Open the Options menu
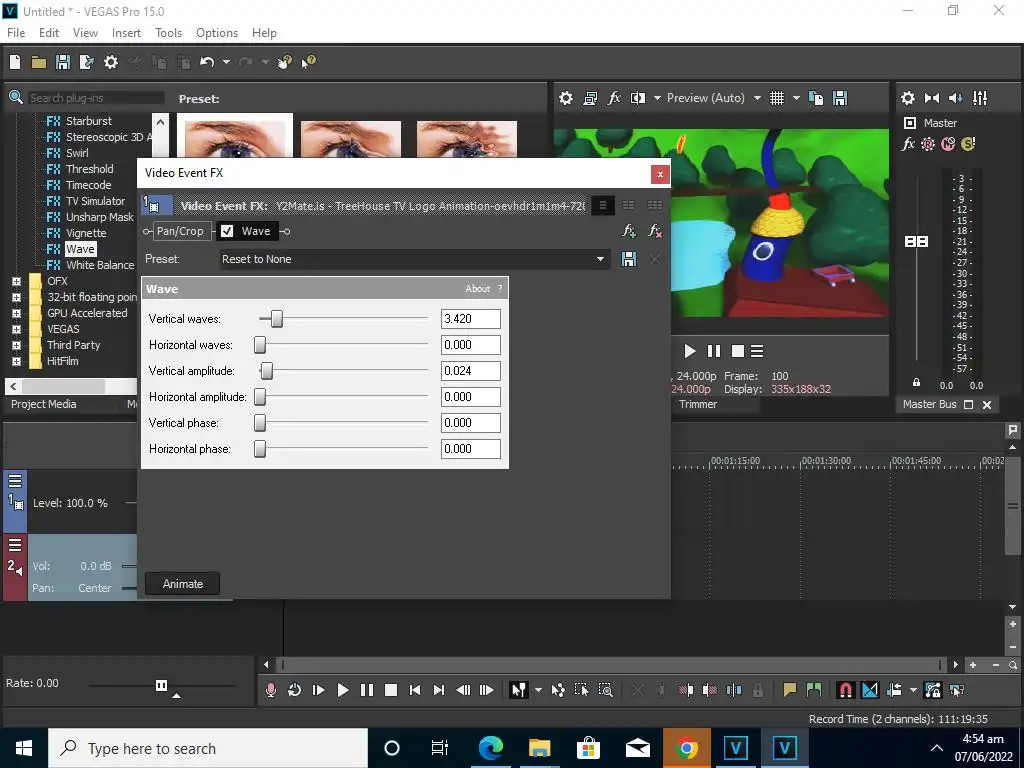Screen dimensions: 1024x768 pos(217,33)
